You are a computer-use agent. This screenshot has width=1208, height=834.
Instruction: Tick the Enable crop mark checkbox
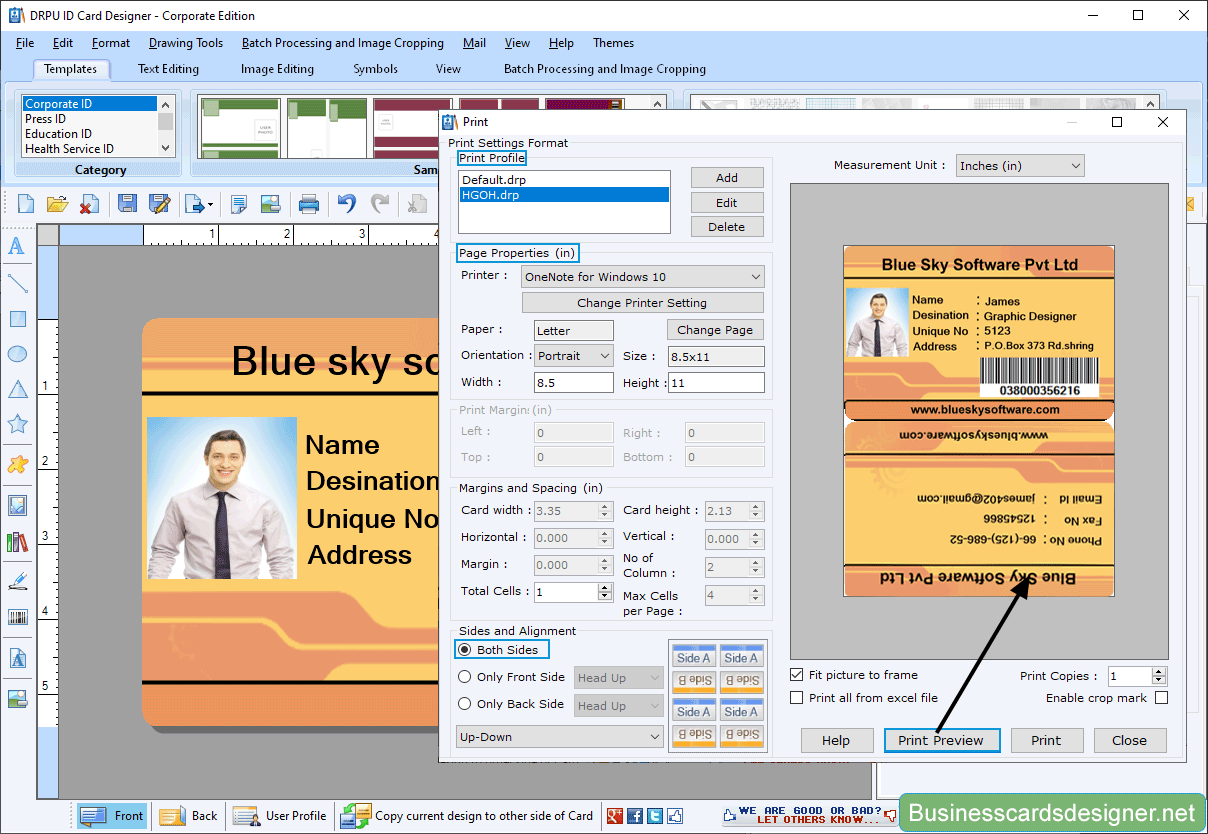[1161, 698]
